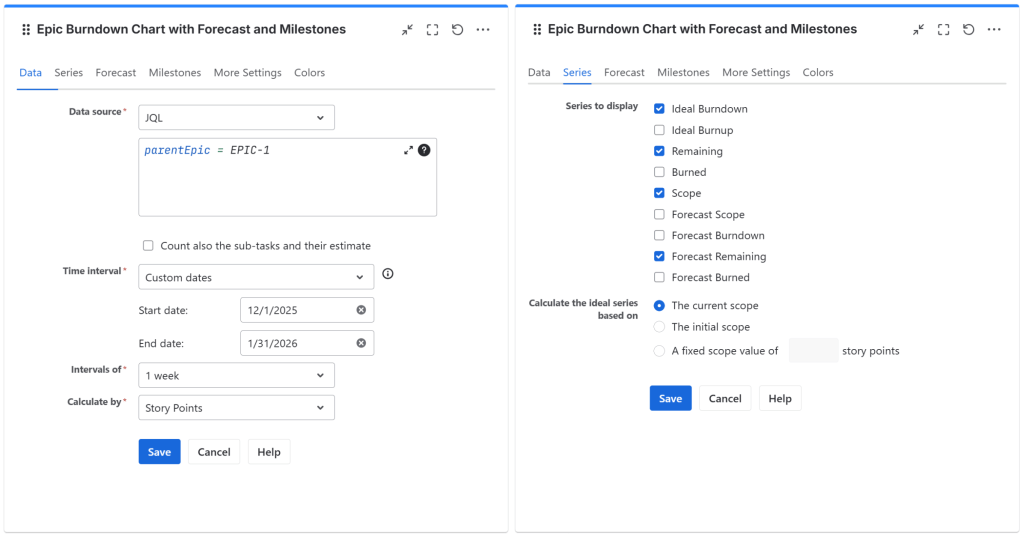This screenshot has width=1023, height=537.
Task: Uncheck the Ideal Burndown series
Action: pyautogui.click(x=659, y=109)
